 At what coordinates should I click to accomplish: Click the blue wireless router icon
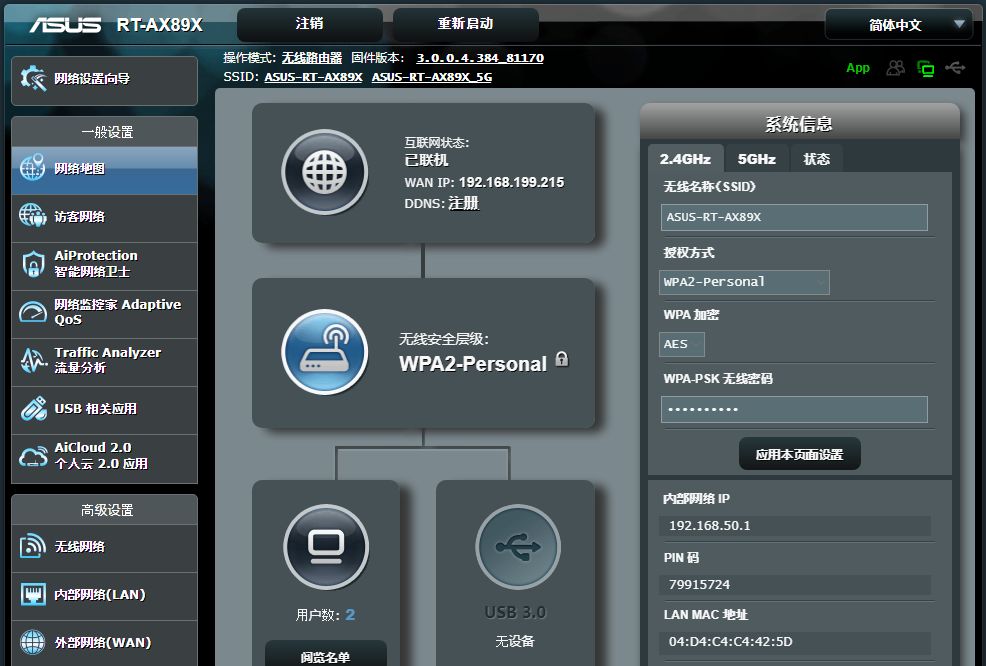pos(324,352)
